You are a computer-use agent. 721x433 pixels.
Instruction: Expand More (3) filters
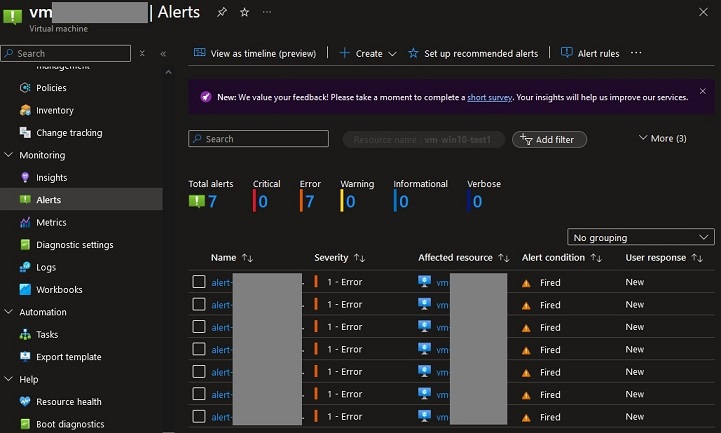click(x=662, y=138)
